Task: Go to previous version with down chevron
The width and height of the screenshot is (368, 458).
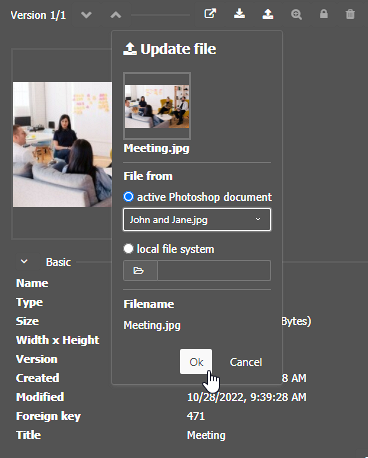Action: point(86,15)
